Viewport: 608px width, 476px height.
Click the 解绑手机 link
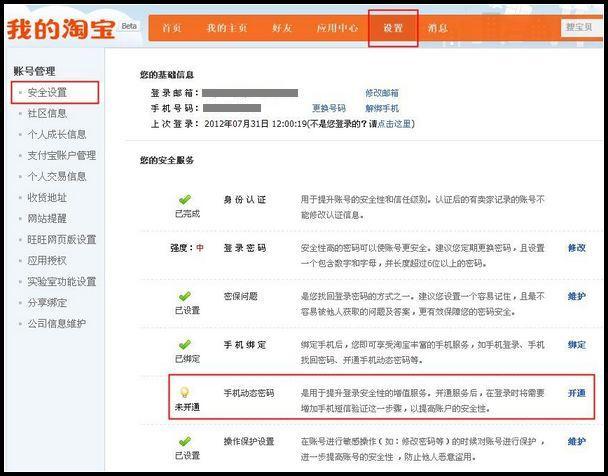(x=381, y=107)
